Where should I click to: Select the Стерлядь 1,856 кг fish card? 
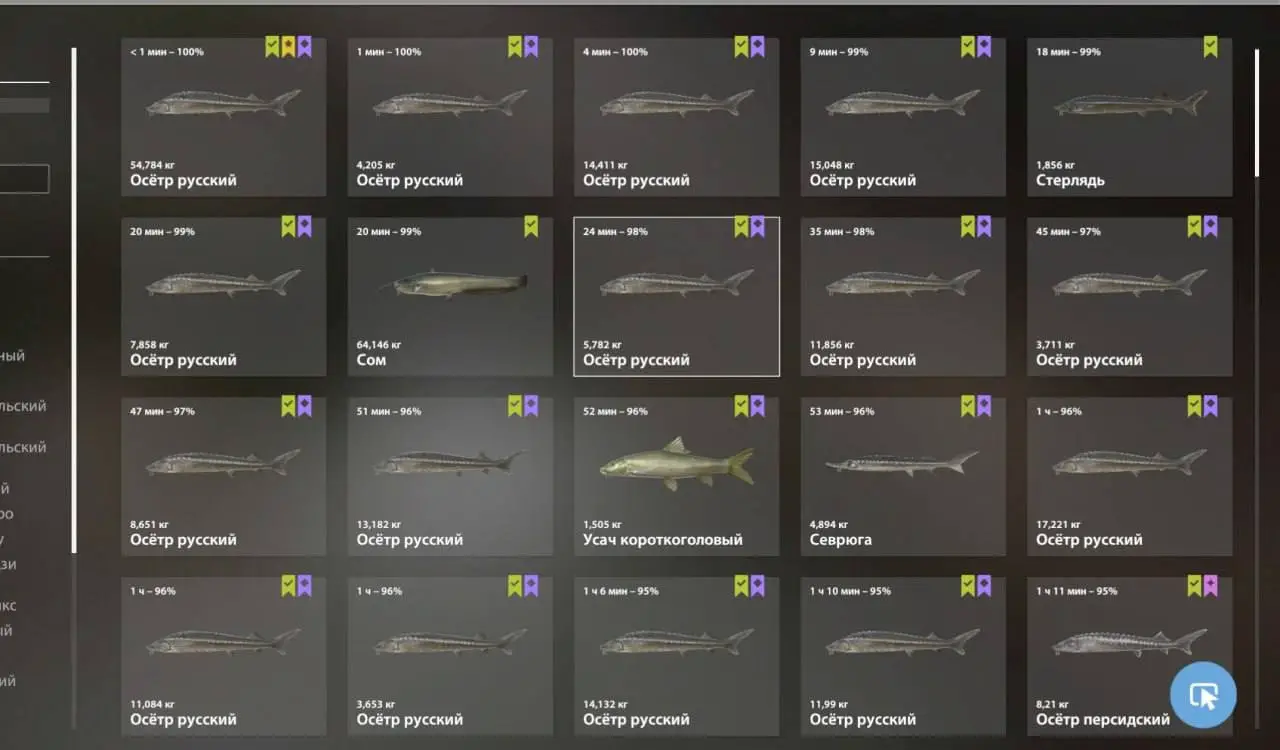click(x=1130, y=117)
